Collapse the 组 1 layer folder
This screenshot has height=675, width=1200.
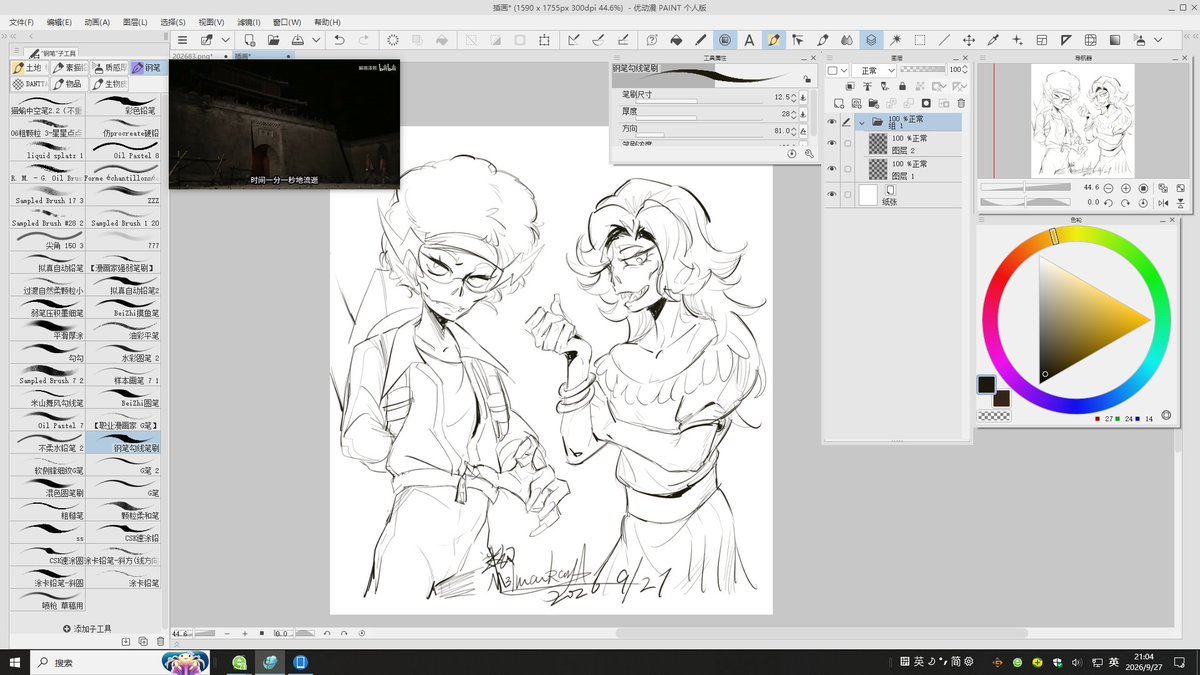[x=862, y=122]
